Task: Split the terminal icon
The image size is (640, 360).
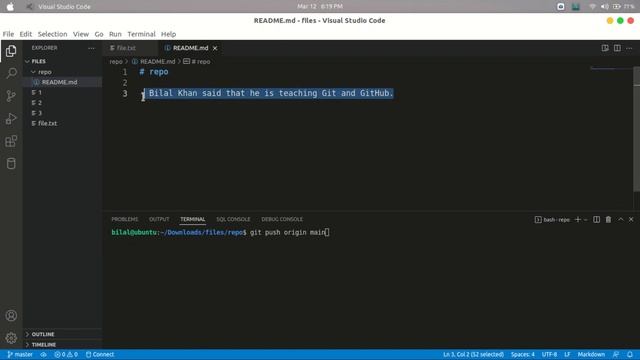Action: [x=596, y=220]
